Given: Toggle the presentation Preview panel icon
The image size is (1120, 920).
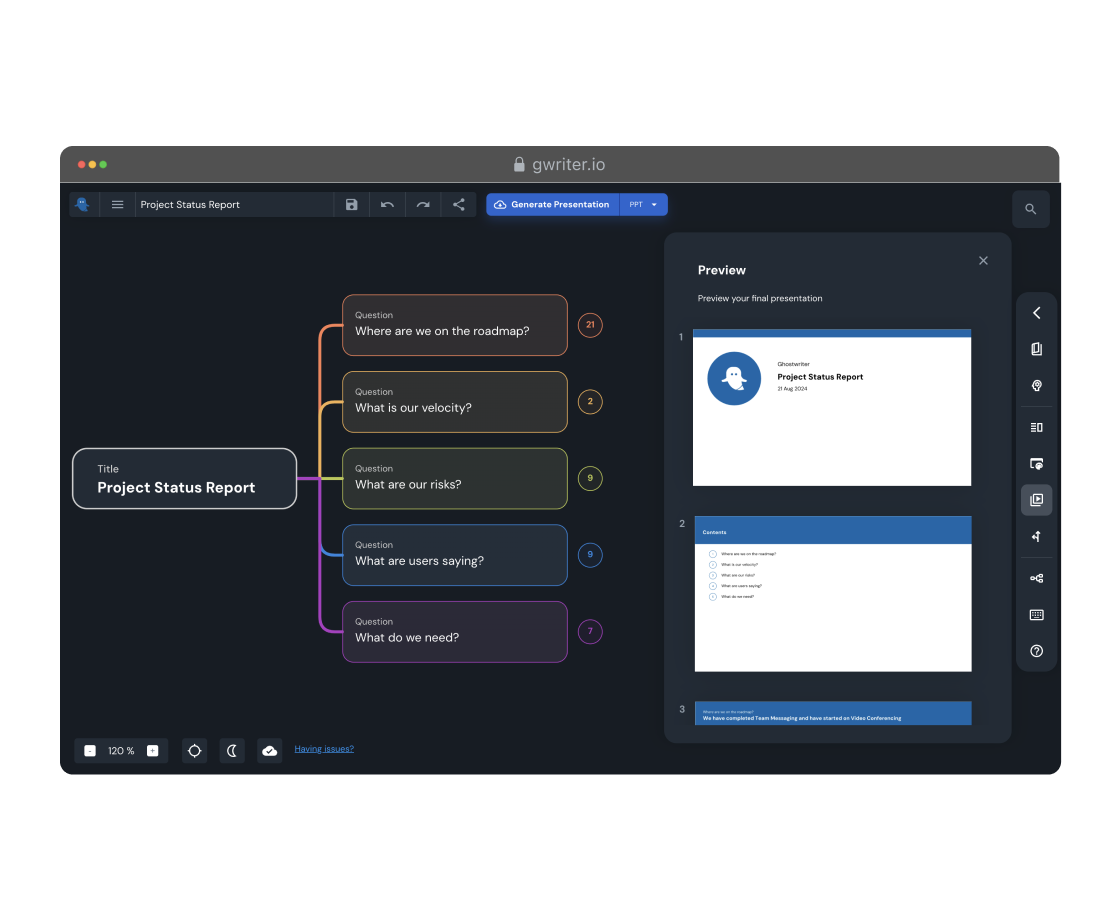Looking at the screenshot, I should [1036, 500].
